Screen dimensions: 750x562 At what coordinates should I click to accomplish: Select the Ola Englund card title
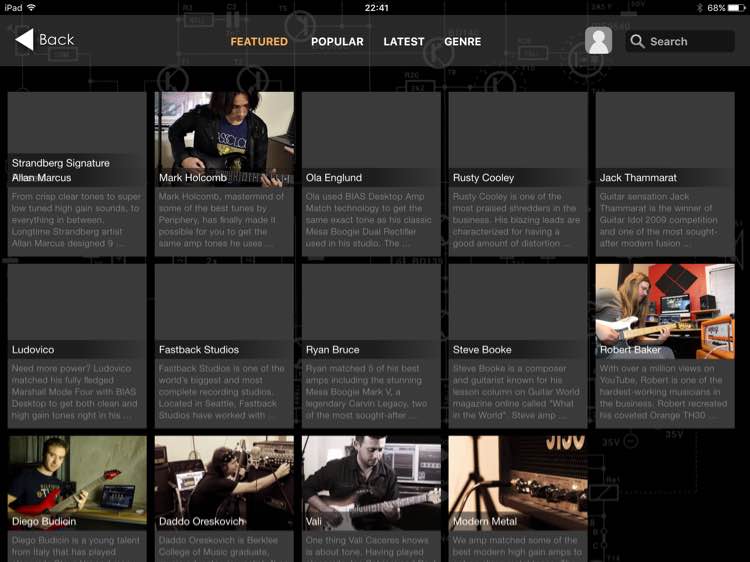pyautogui.click(x=334, y=177)
